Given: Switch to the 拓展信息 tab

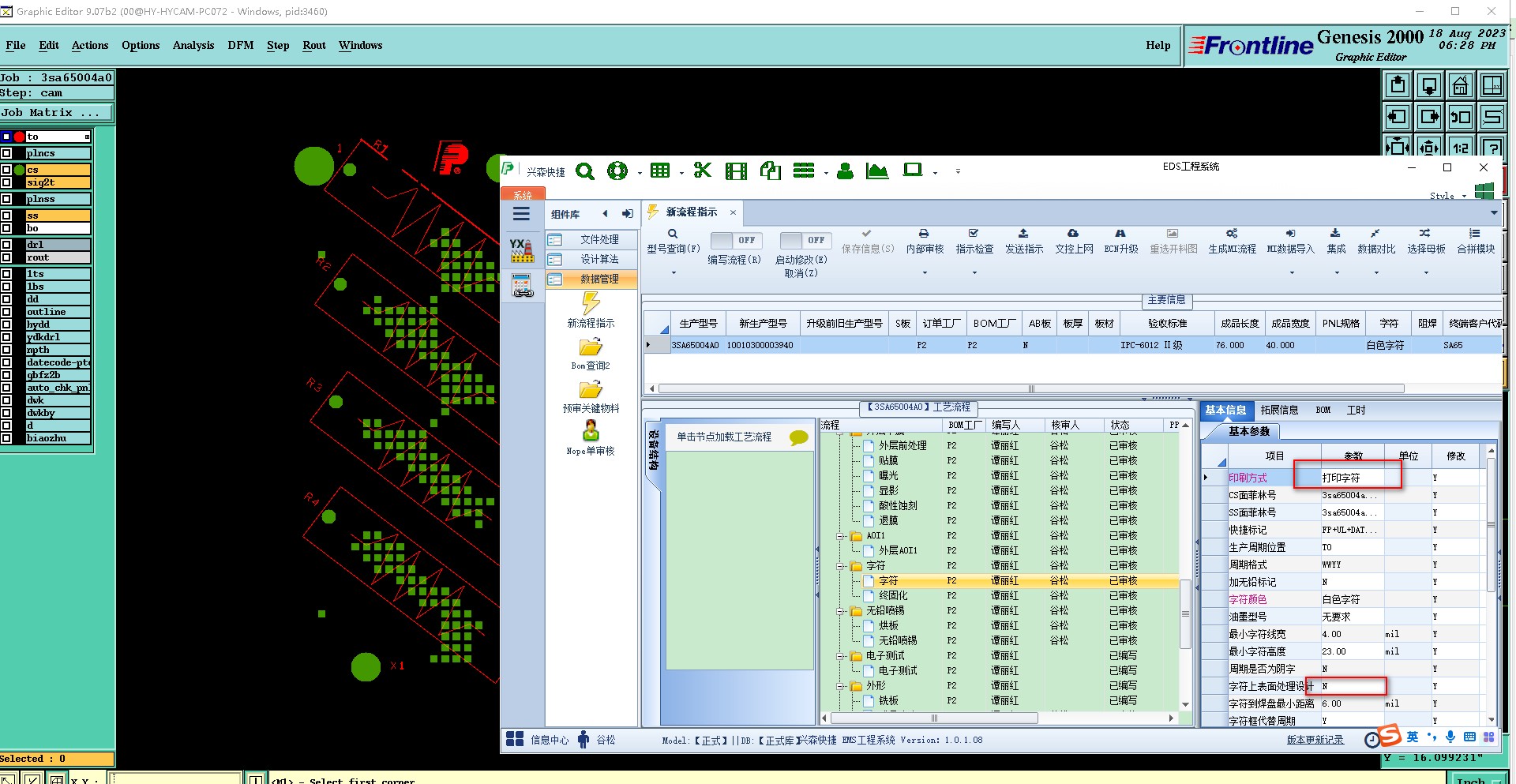Looking at the screenshot, I should [x=1279, y=410].
